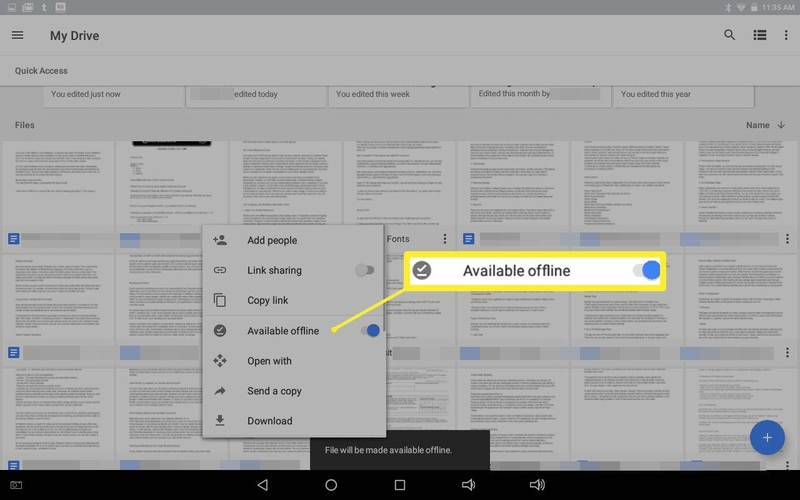Select Add people menu entry
This screenshot has width=800, height=500.
coord(293,240)
